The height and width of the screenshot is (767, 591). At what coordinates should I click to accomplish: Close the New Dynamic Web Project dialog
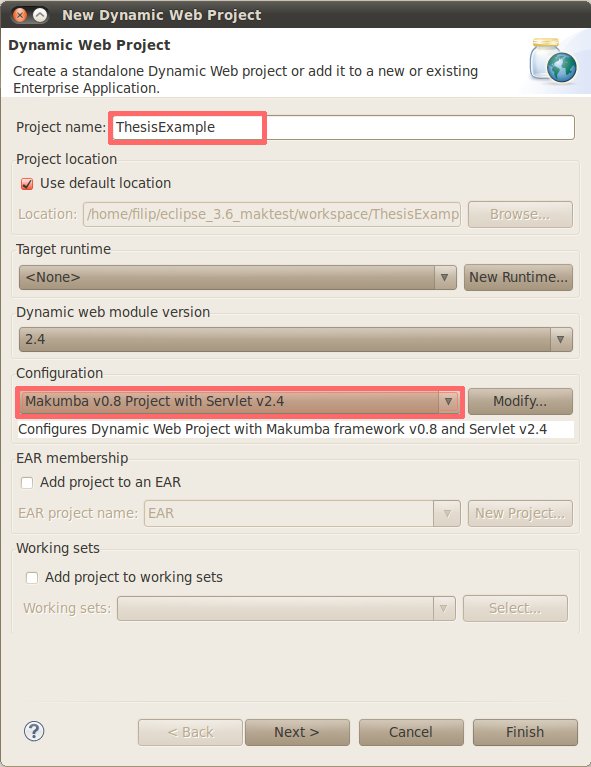(20, 15)
